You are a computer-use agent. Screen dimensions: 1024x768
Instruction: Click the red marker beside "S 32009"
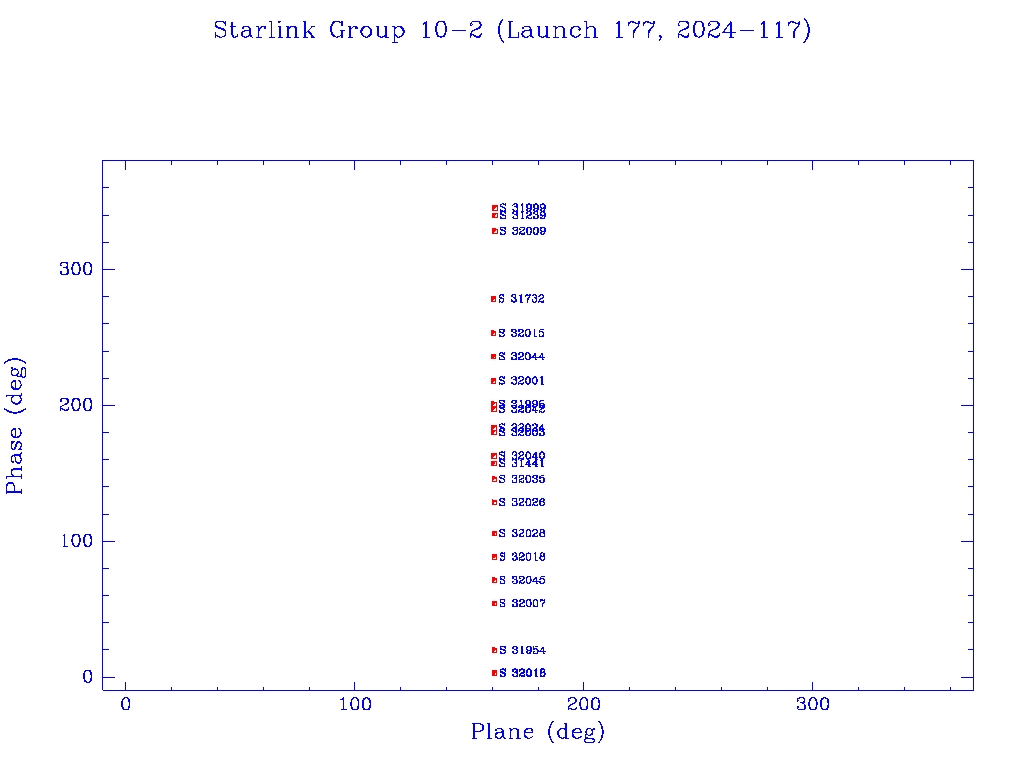click(494, 231)
